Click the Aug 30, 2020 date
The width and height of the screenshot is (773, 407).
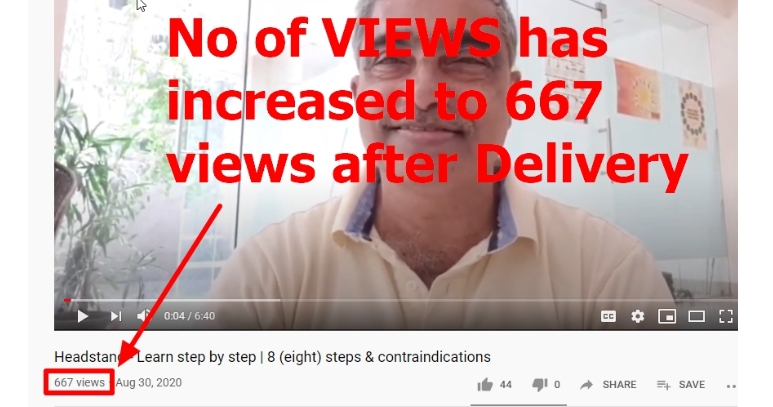[x=149, y=382]
